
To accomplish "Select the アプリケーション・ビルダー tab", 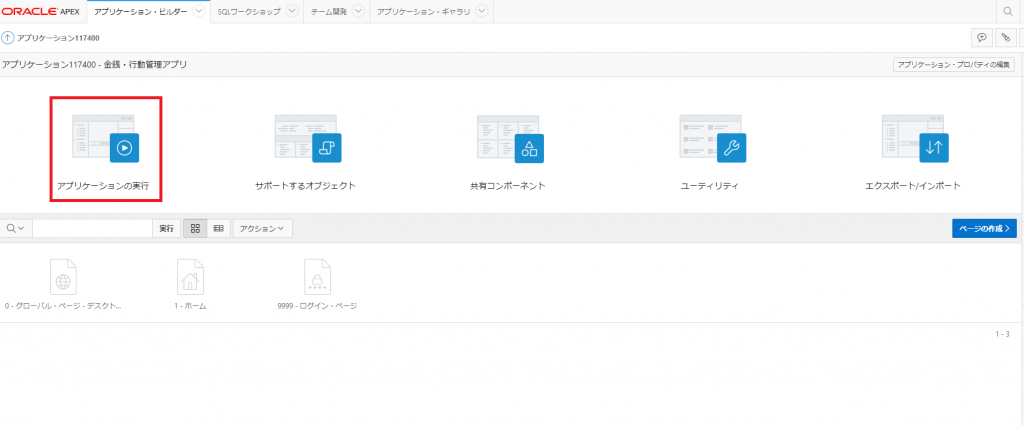I will pos(141,12).
